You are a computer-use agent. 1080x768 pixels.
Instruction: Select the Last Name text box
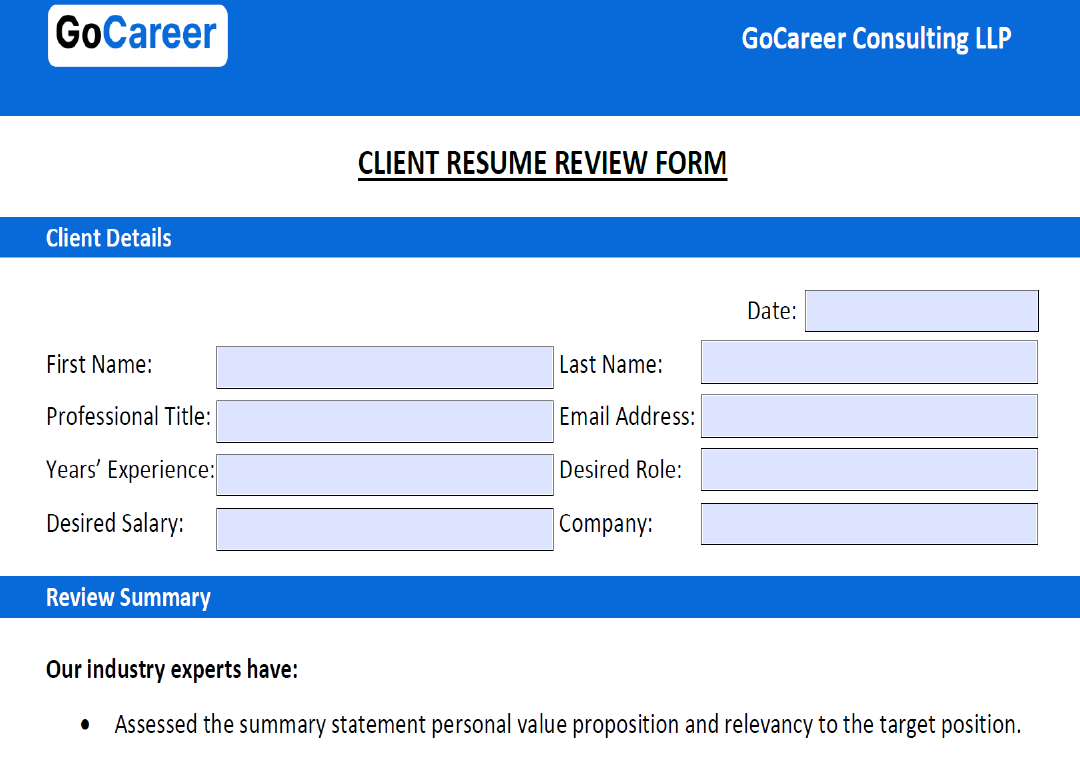(x=868, y=362)
